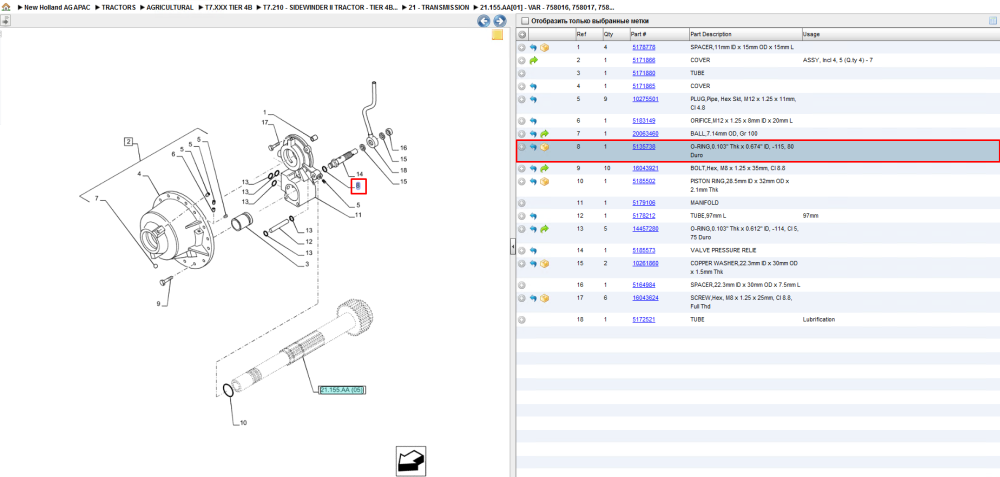
Task: Open 21.155.AA (05) reference label in diagram
Action: tap(342, 390)
